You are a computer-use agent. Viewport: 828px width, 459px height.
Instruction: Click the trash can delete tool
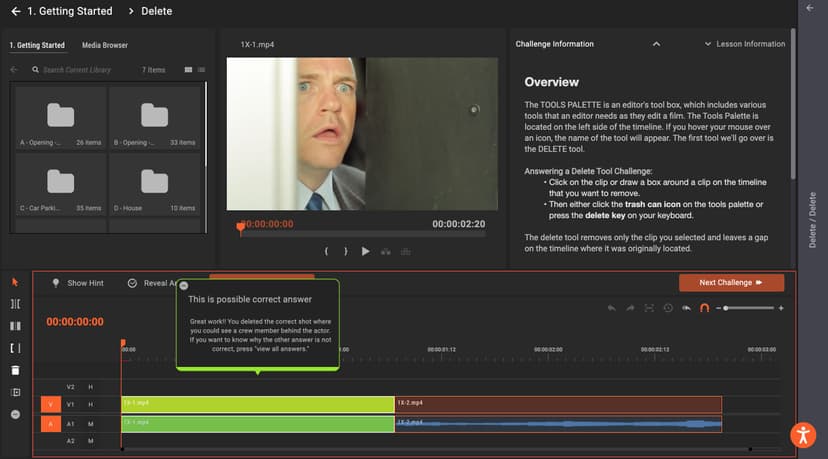[x=15, y=370]
